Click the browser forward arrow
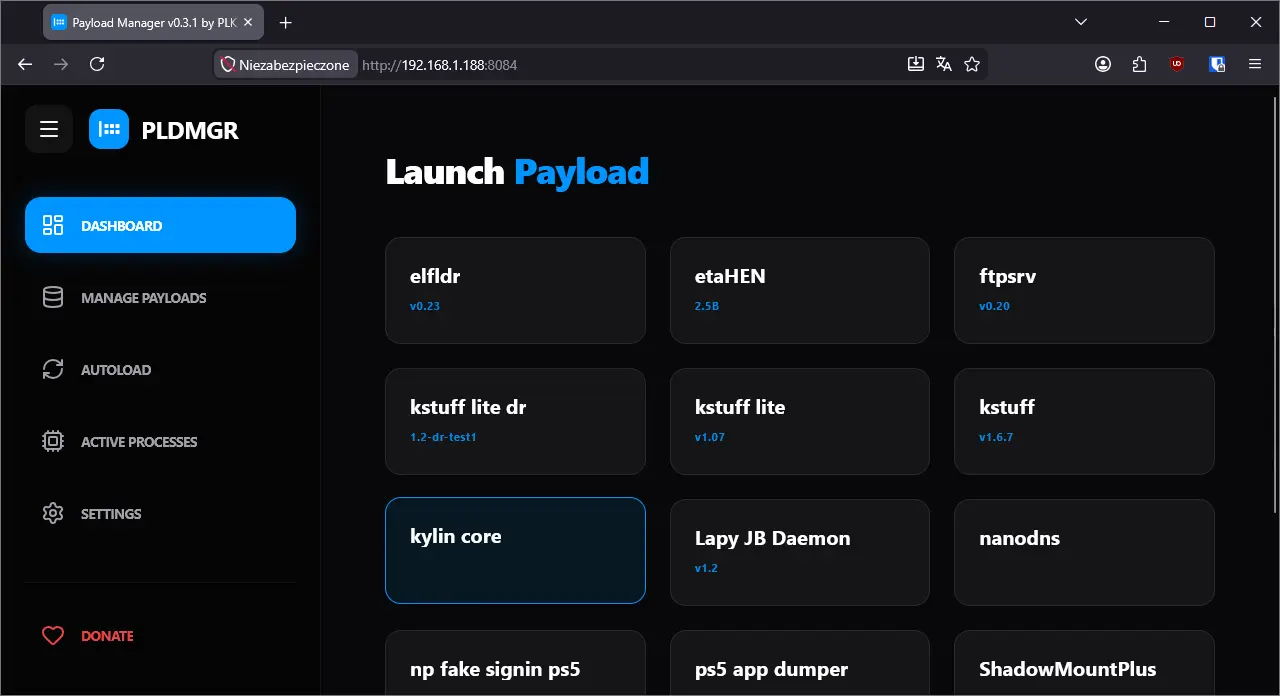This screenshot has height=696, width=1280. pos(61,64)
